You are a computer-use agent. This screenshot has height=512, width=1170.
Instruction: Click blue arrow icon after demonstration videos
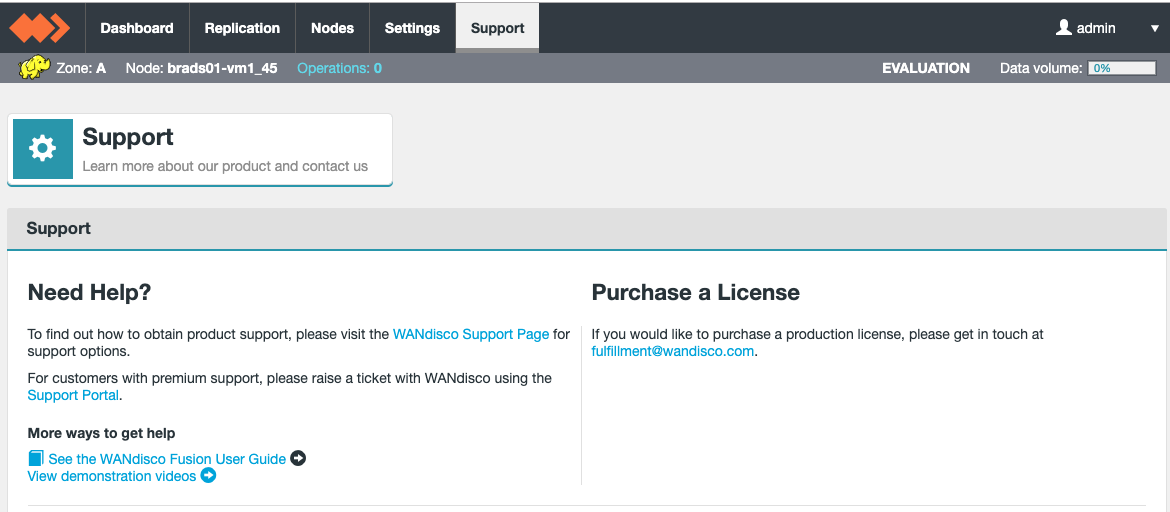click(x=208, y=475)
